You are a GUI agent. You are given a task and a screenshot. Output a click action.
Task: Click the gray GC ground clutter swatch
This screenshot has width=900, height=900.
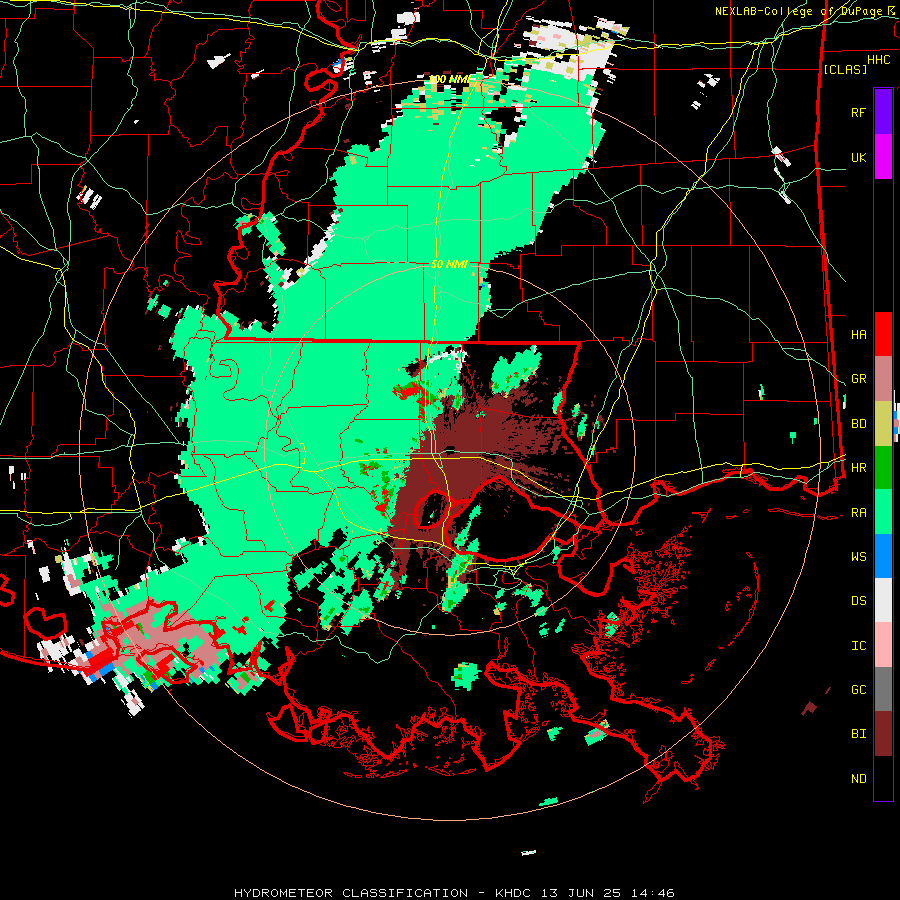click(883, 689)
